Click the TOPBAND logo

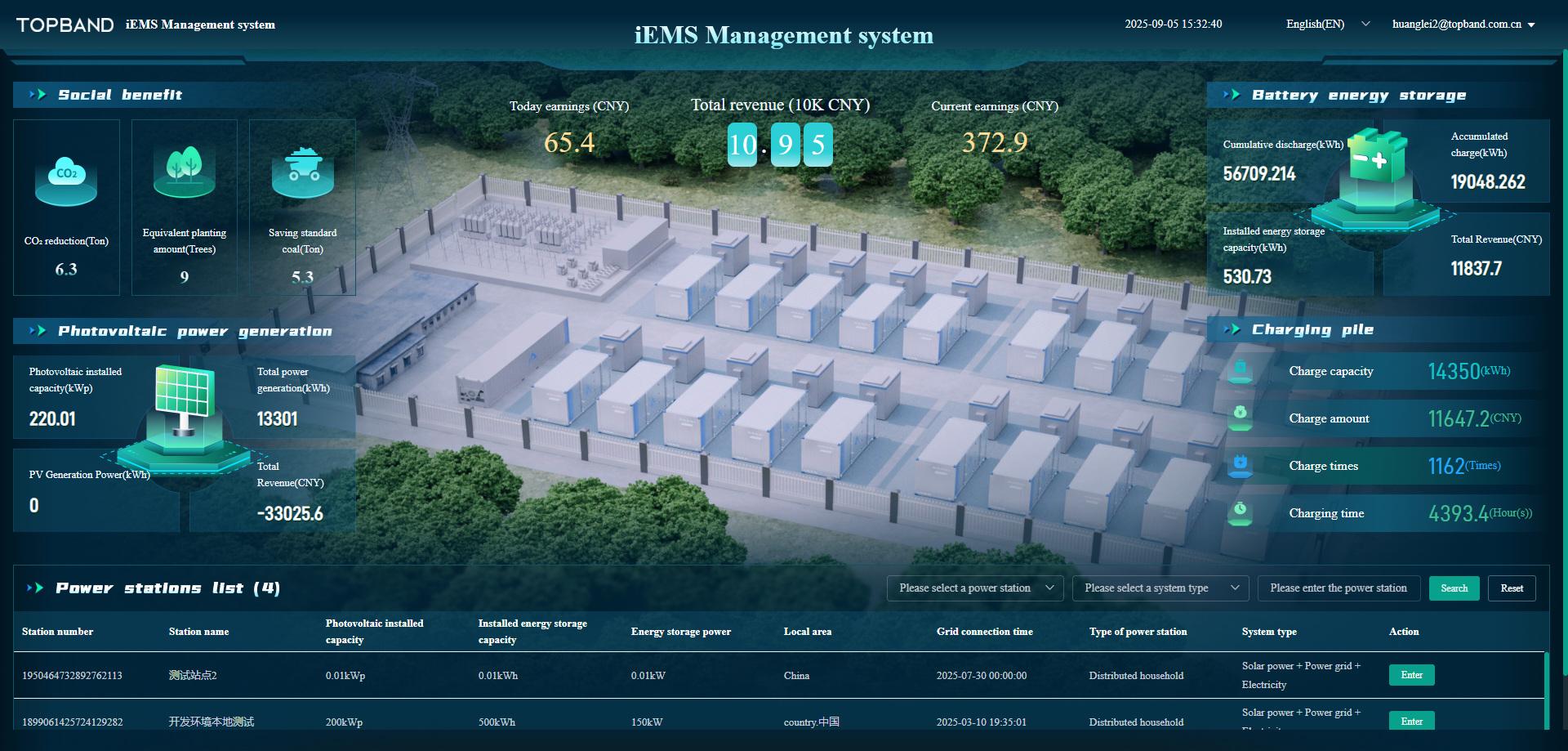[x=65, y=25]
